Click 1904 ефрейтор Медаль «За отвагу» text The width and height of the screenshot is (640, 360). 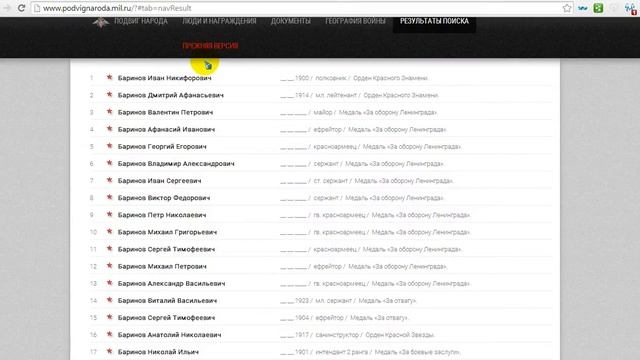point(344,318)
